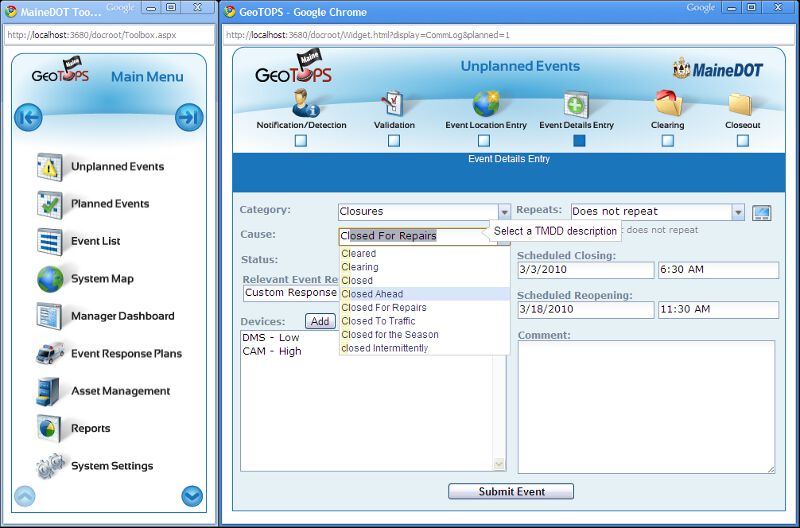The width and height of the screenshot is (800, 528).
Task: Click the menu scroll-down round arrow
Action: pos(192,496)
